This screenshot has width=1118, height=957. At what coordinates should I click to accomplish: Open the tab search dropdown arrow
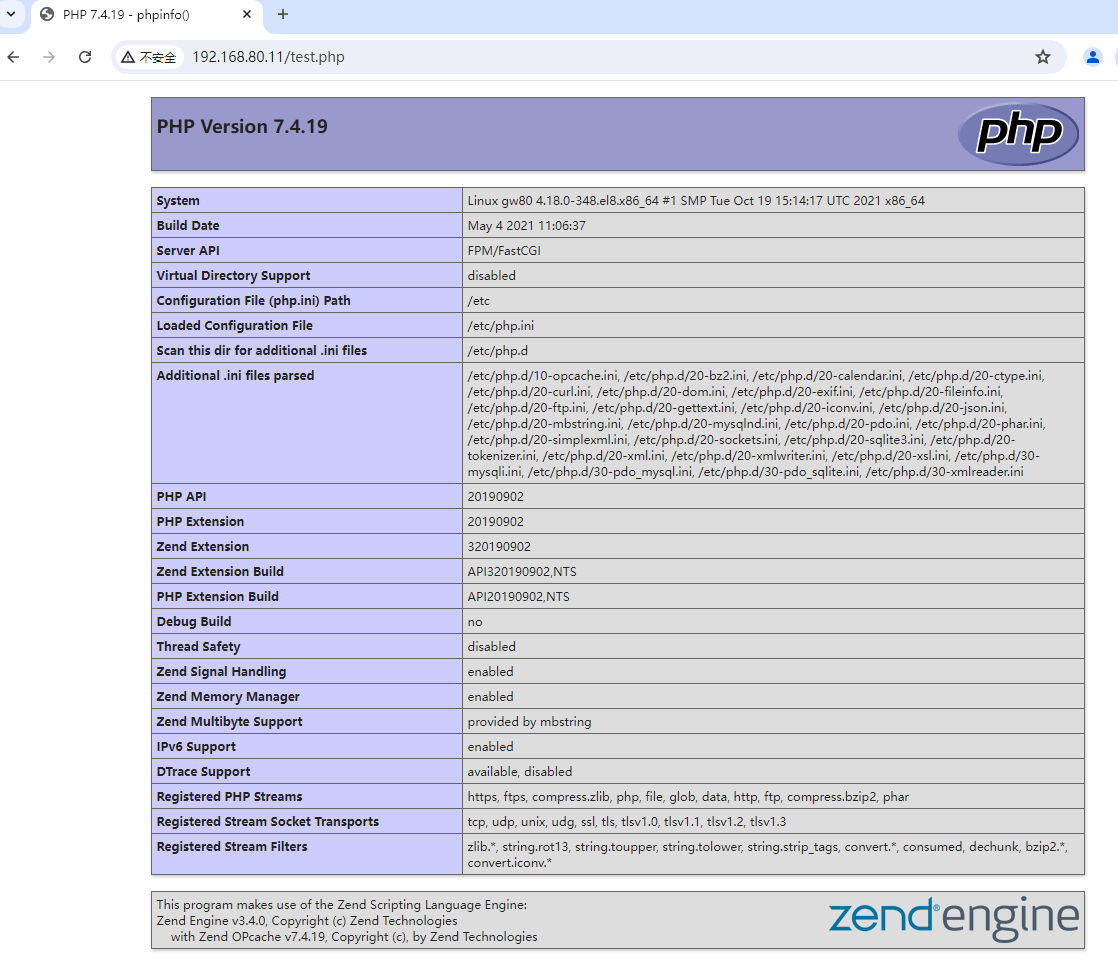[11, 14]
